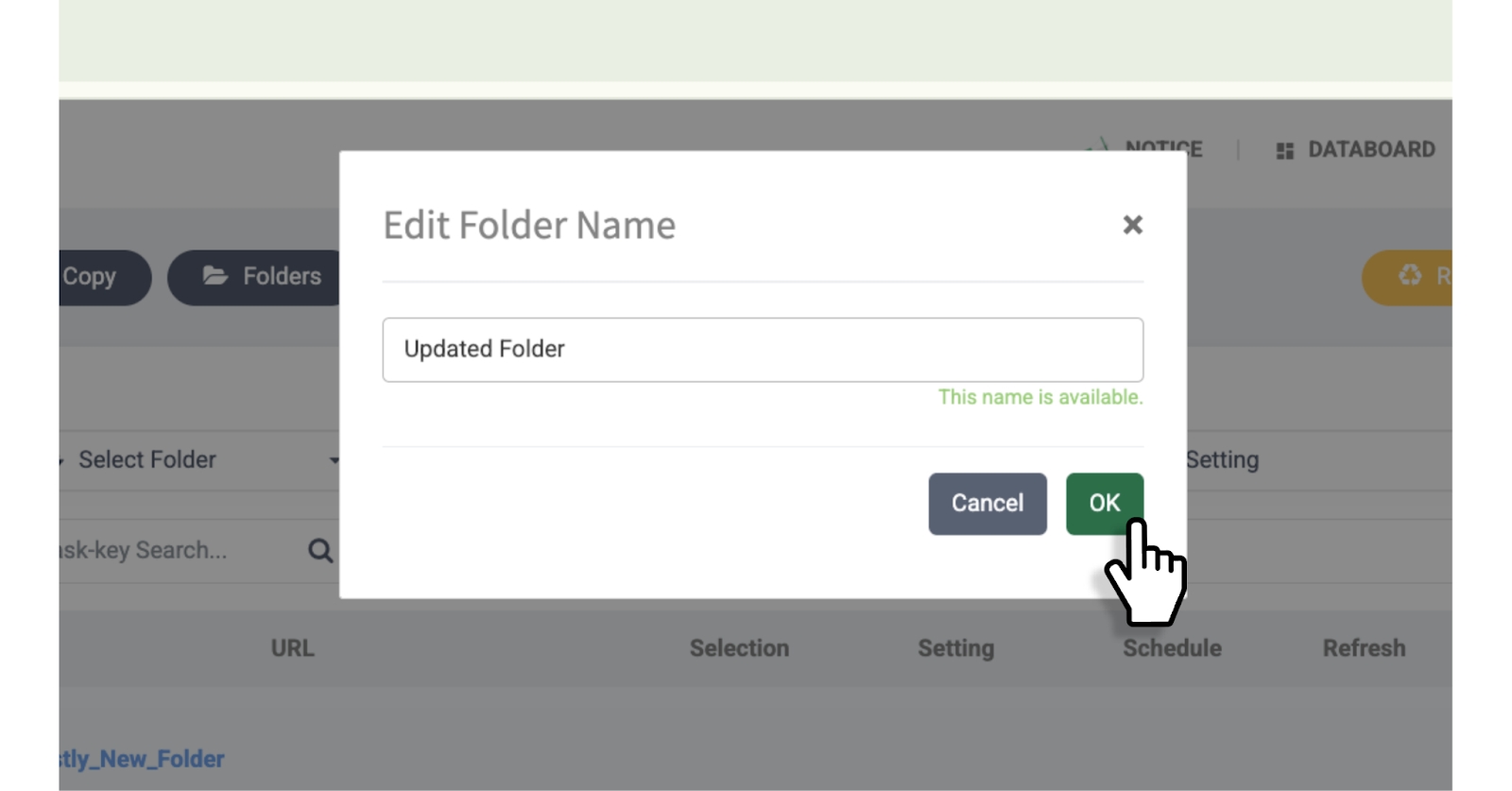Click the magnifying glass search icon
This screenshot has height=791, width=1512.
tap(320, 551)
